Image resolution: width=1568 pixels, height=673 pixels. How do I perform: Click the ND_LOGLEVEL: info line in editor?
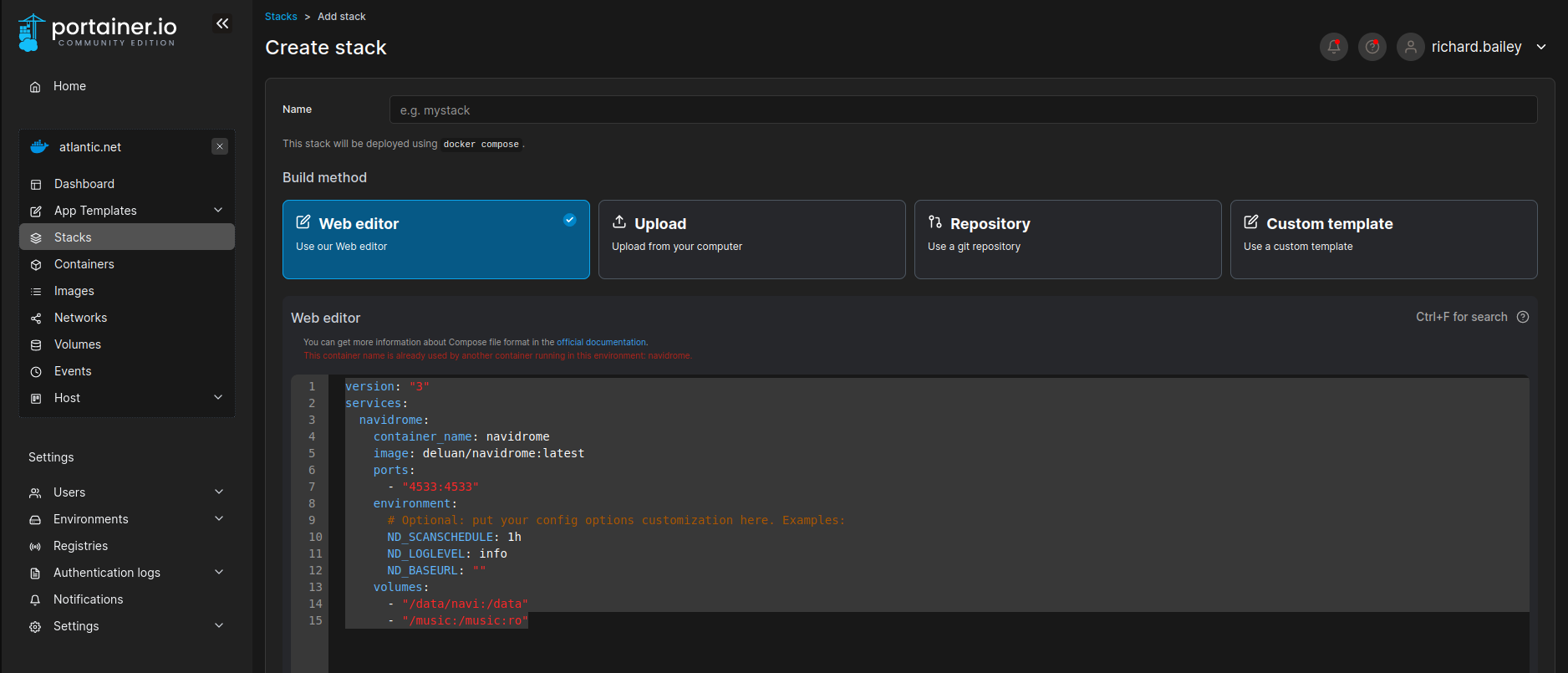[447, 553]
